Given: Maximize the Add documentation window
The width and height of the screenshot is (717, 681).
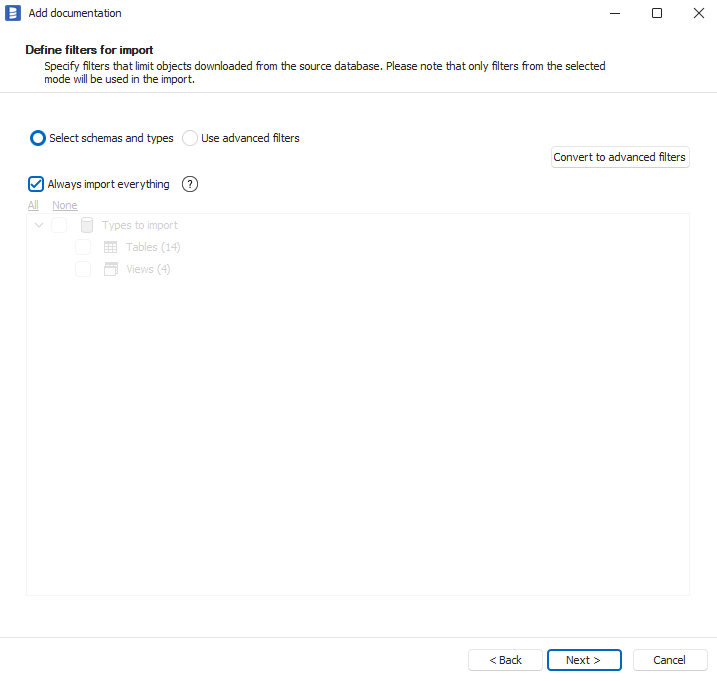Looking at the screenshot, I should point(657,13).
